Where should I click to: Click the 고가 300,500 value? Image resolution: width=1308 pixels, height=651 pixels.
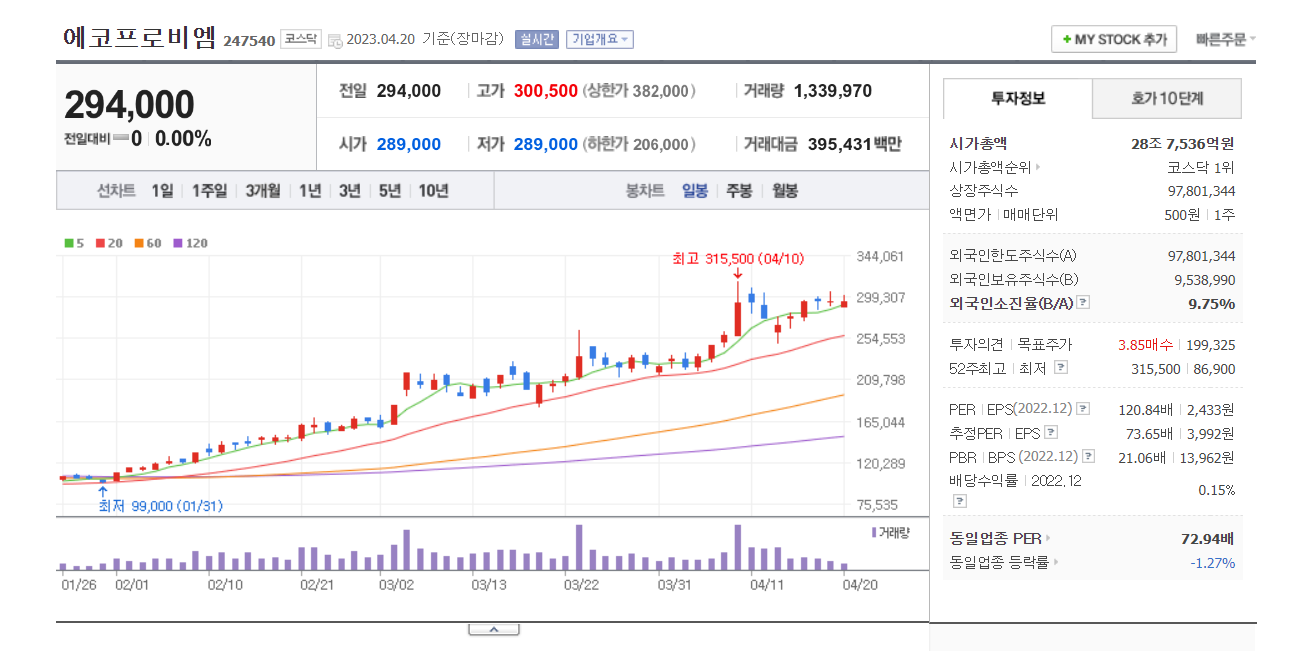point(546,91)
